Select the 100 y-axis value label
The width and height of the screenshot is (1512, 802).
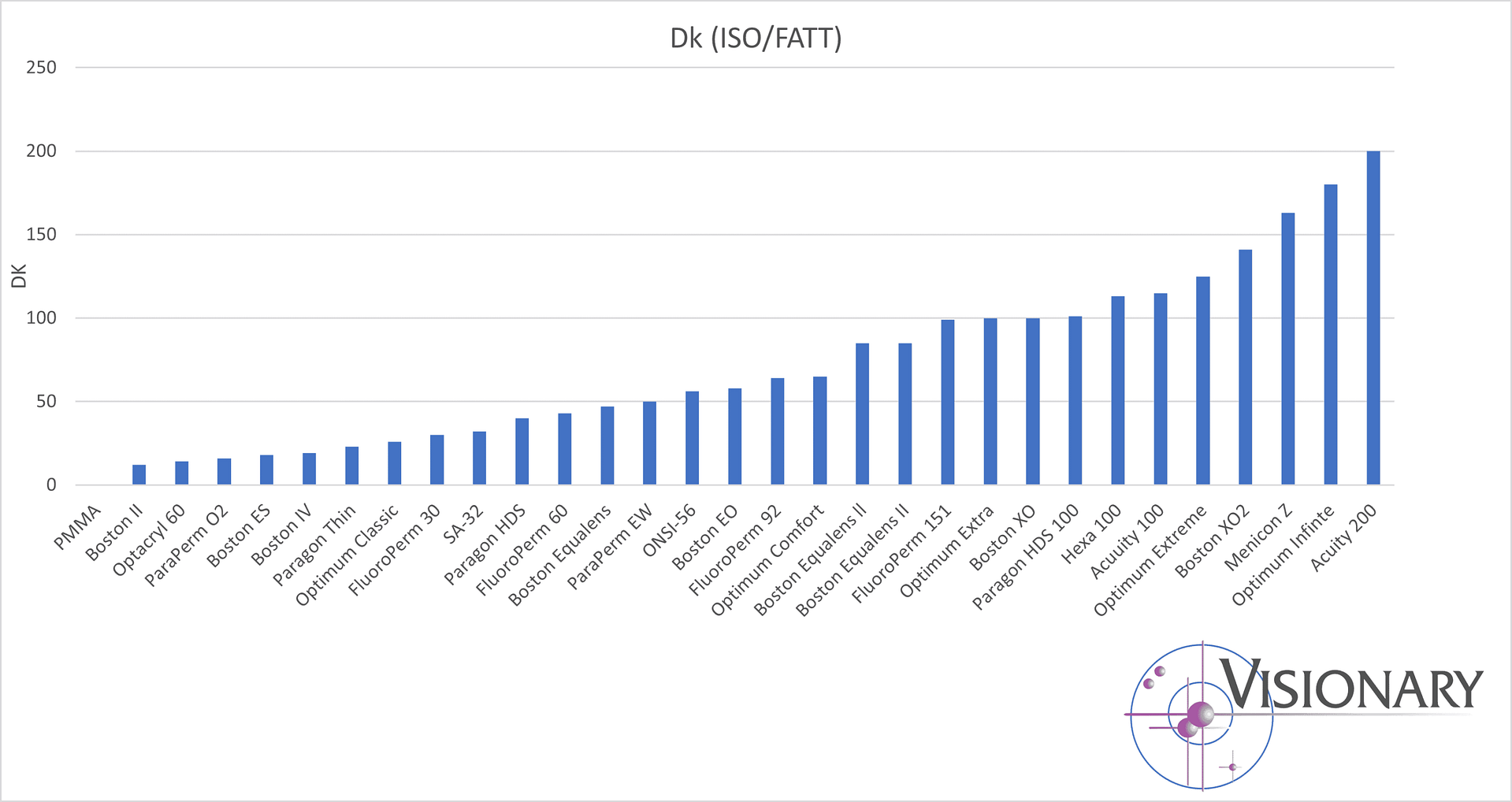point(41,318)
